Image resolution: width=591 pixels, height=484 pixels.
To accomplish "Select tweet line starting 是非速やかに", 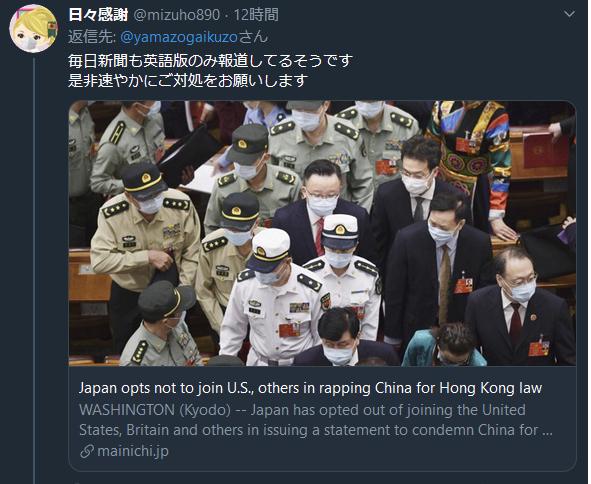I will 188,80.
